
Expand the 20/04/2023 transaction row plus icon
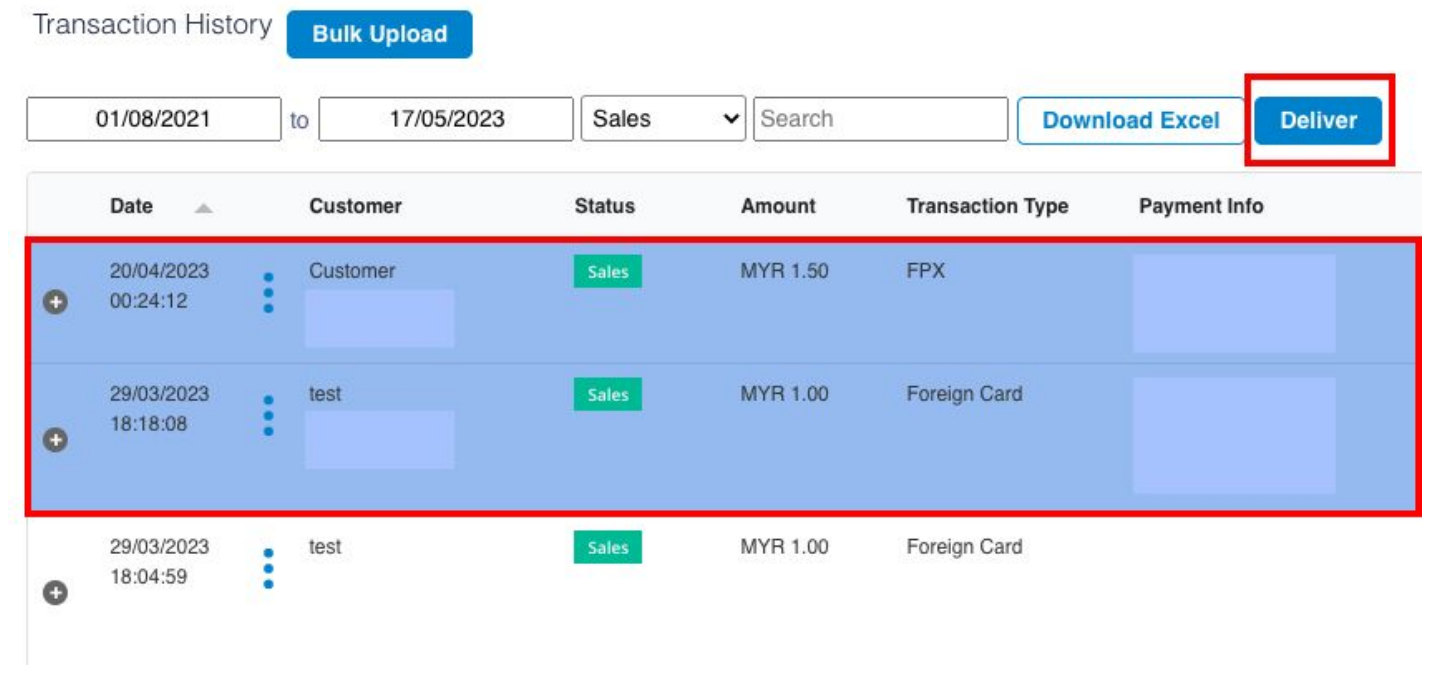click(x=55, y=303)
